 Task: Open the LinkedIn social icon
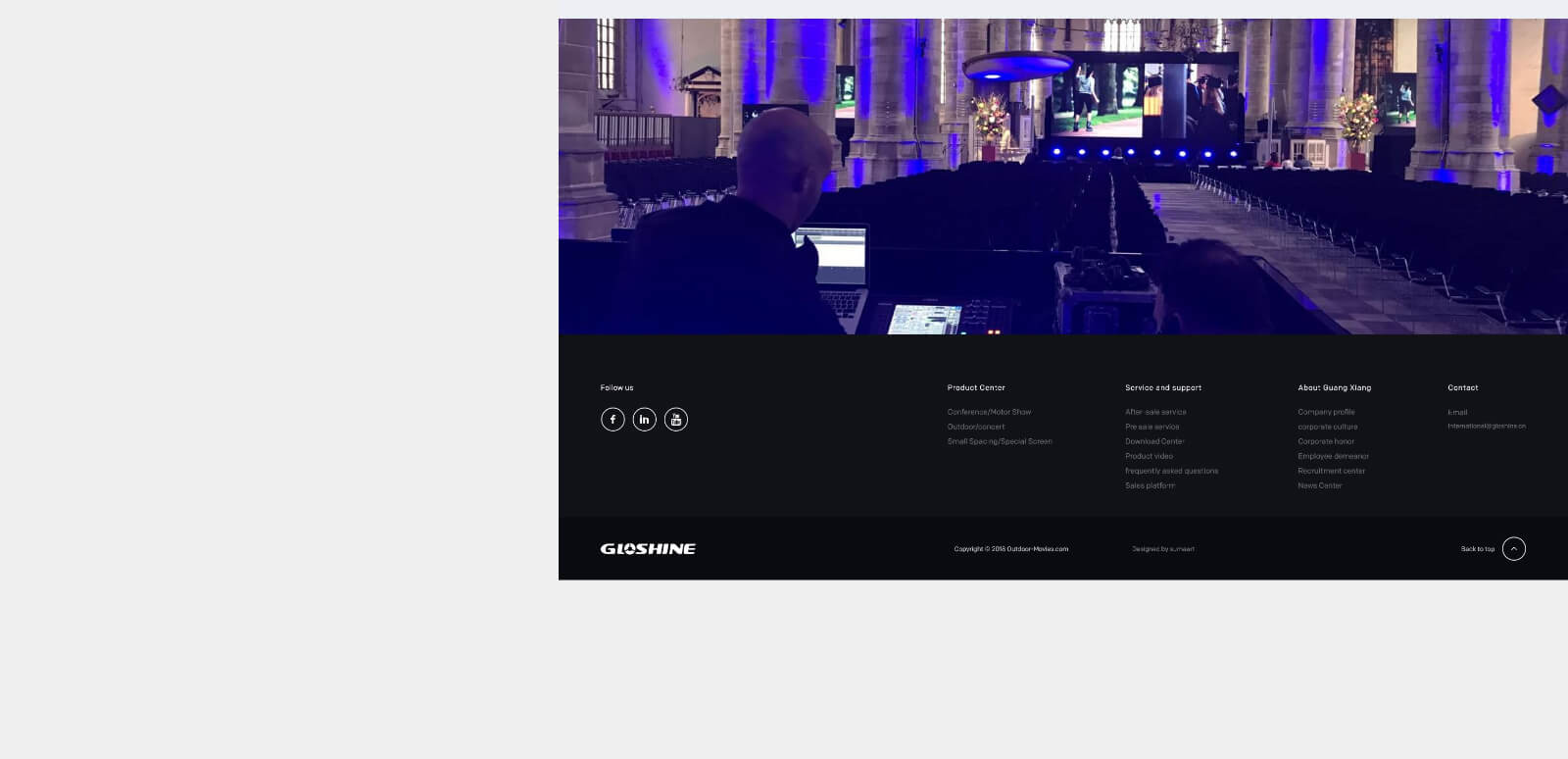tap(644, 420)
